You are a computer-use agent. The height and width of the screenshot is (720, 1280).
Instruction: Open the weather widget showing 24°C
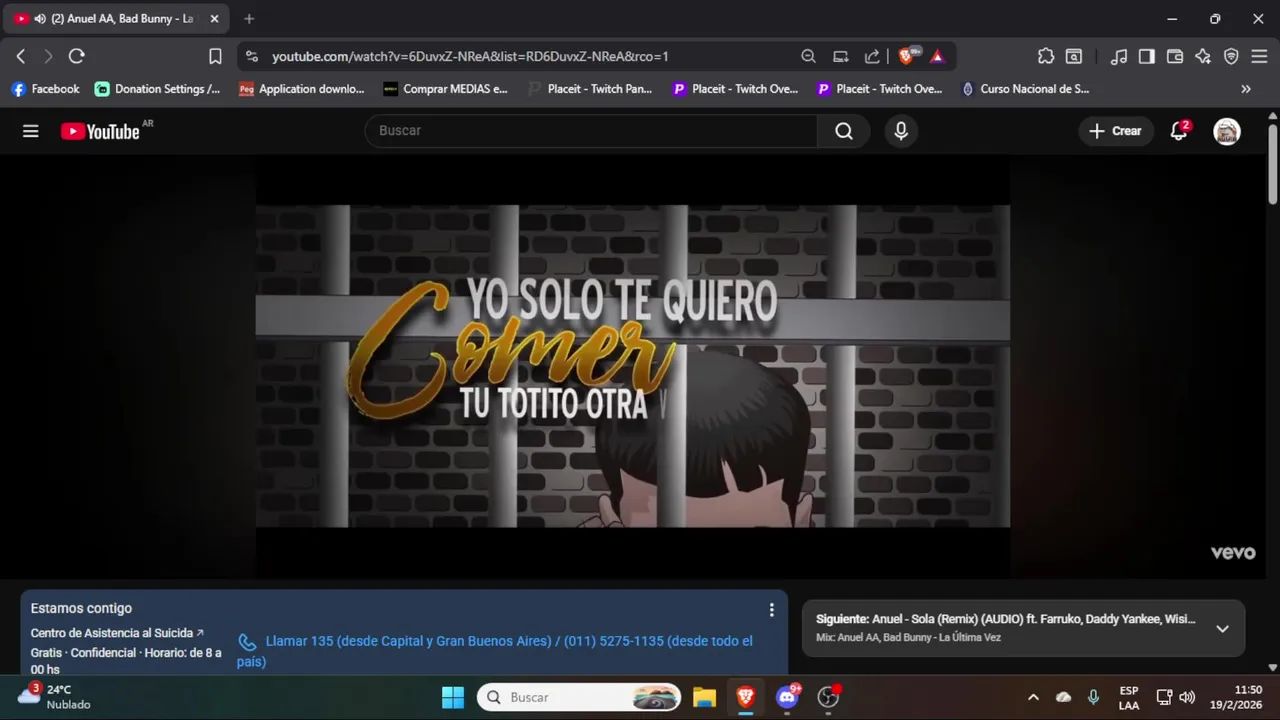coord(55,697)
